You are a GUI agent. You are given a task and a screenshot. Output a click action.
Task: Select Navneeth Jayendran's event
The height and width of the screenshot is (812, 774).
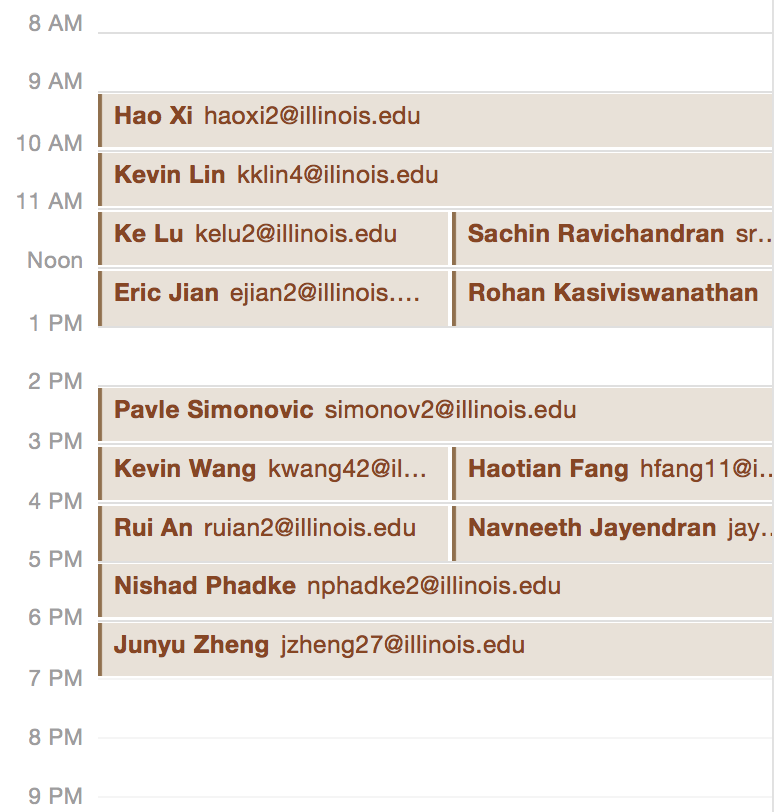[613, 532]
